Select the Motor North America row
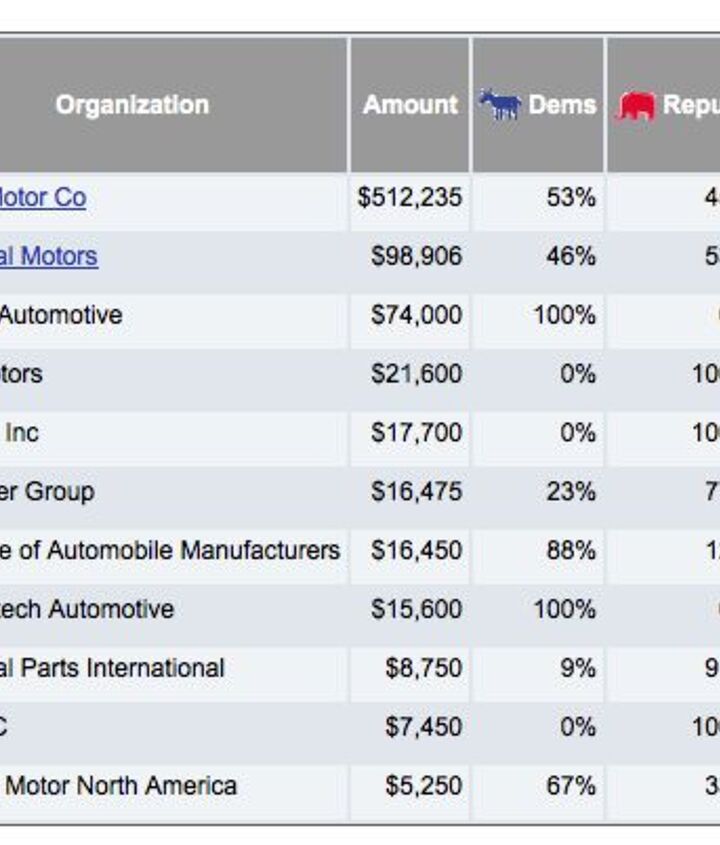 120,786
